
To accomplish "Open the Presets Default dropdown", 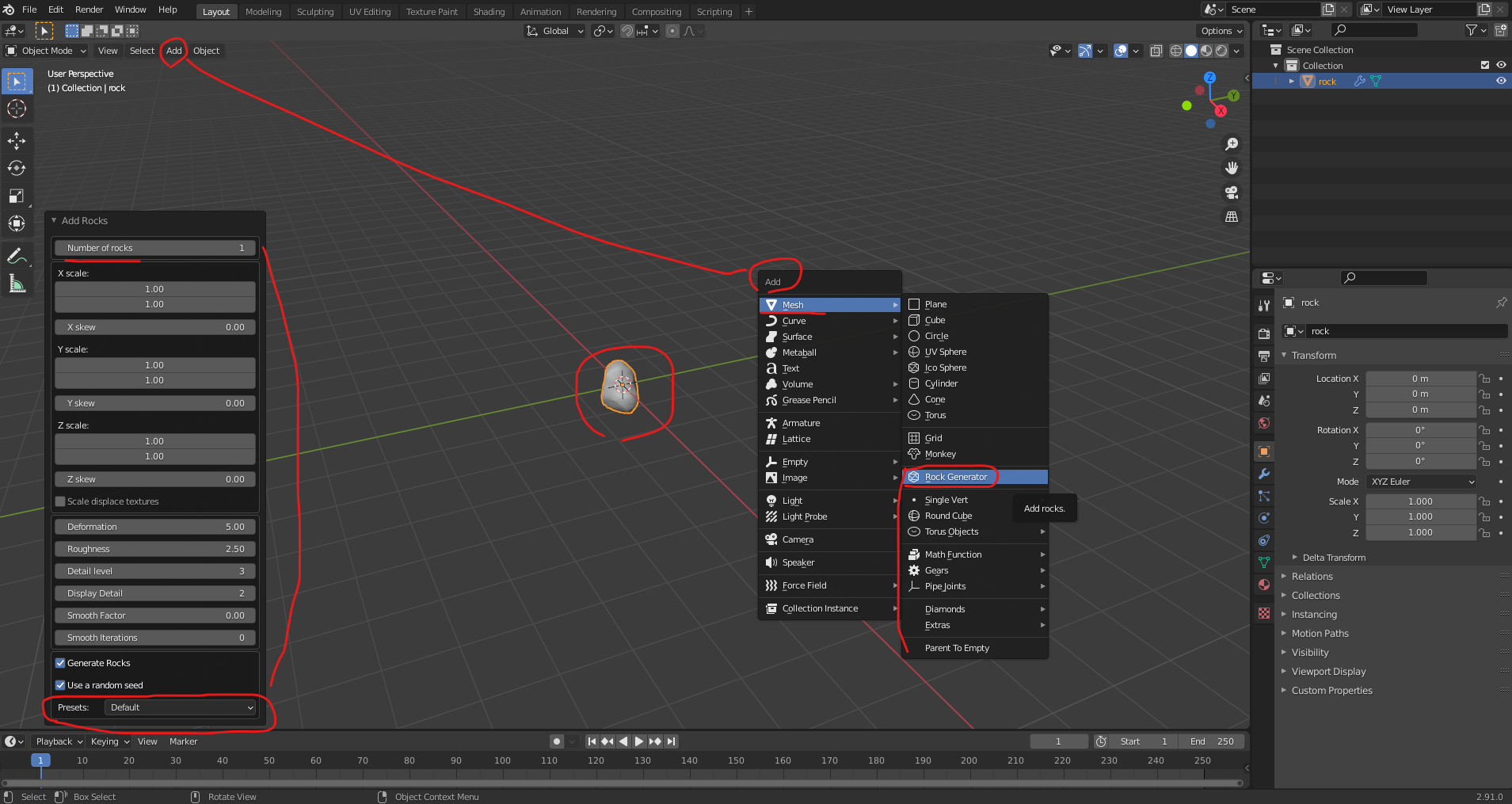I will (181, 707).
